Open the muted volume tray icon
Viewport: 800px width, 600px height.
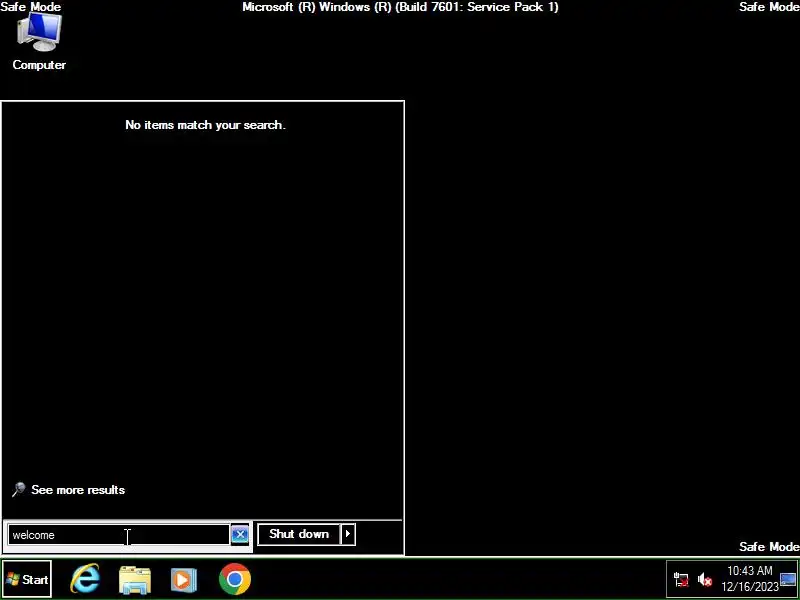click(705, 580)
